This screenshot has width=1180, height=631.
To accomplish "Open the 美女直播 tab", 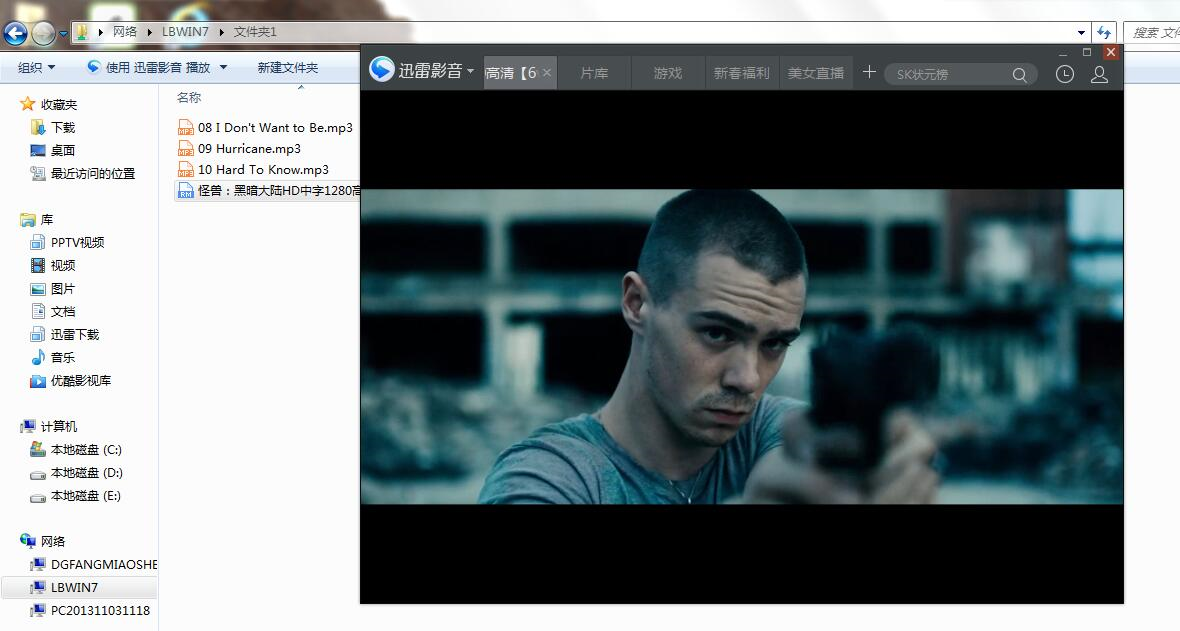I will (816, 73).
